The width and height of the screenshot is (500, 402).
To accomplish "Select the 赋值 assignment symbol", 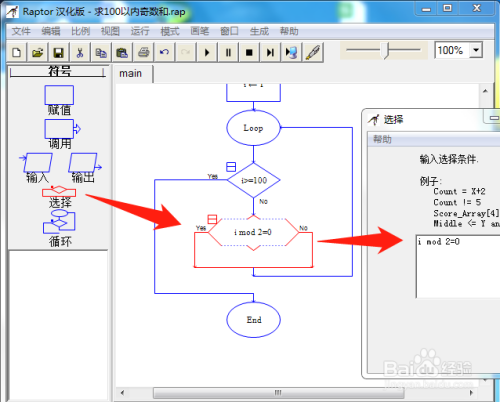I will pyautogui.click(x=59, y=99).
